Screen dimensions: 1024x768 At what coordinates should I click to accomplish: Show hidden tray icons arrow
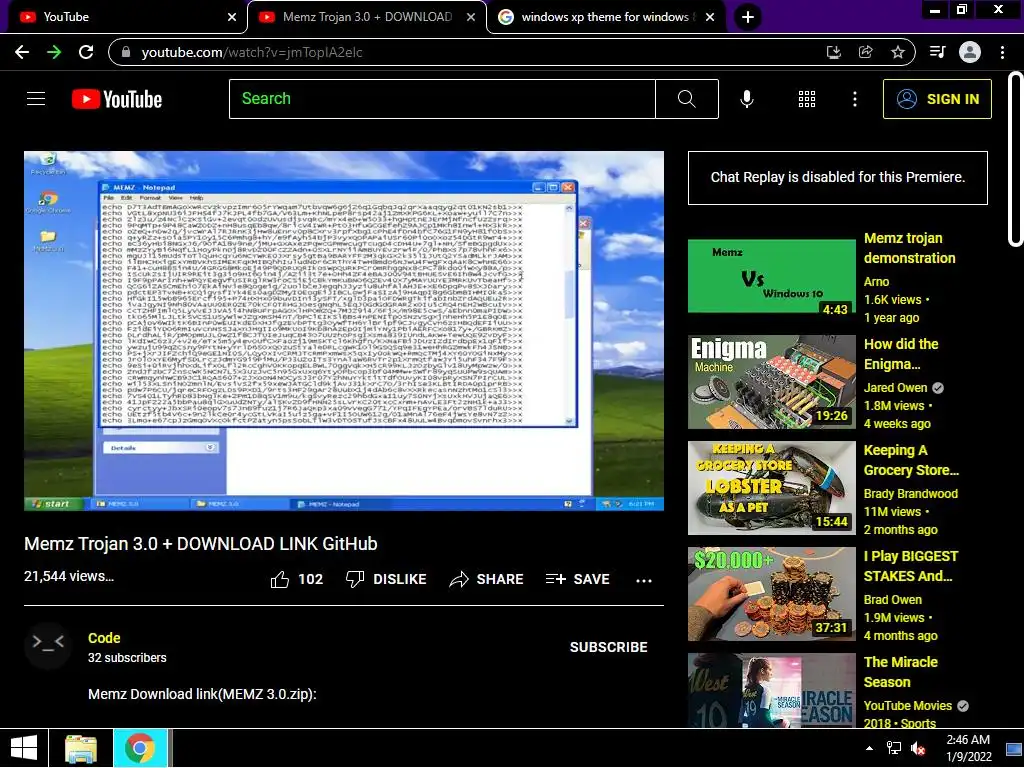(x=869, y=748)
